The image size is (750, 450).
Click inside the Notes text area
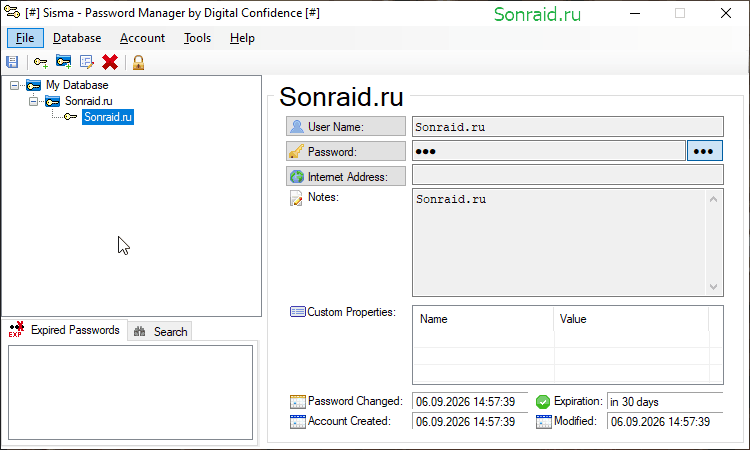[x=559, y=242]
